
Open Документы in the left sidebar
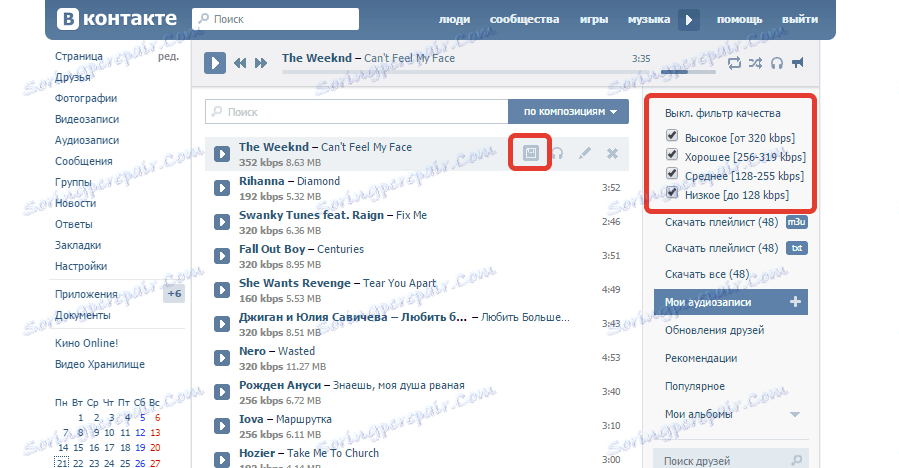(x=83, y=315)
